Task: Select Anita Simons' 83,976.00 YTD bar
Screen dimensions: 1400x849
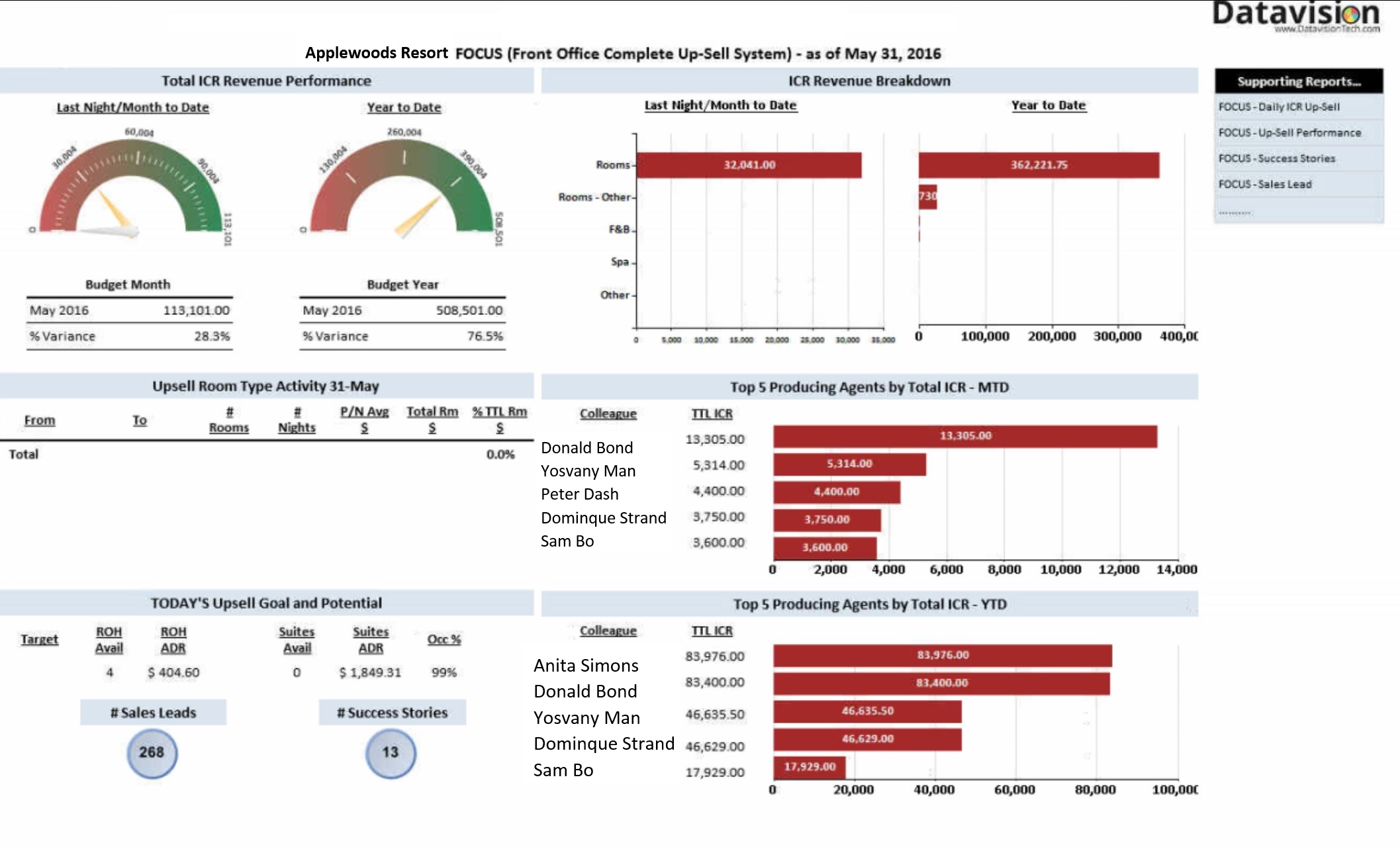Action: tap(942, 655)
